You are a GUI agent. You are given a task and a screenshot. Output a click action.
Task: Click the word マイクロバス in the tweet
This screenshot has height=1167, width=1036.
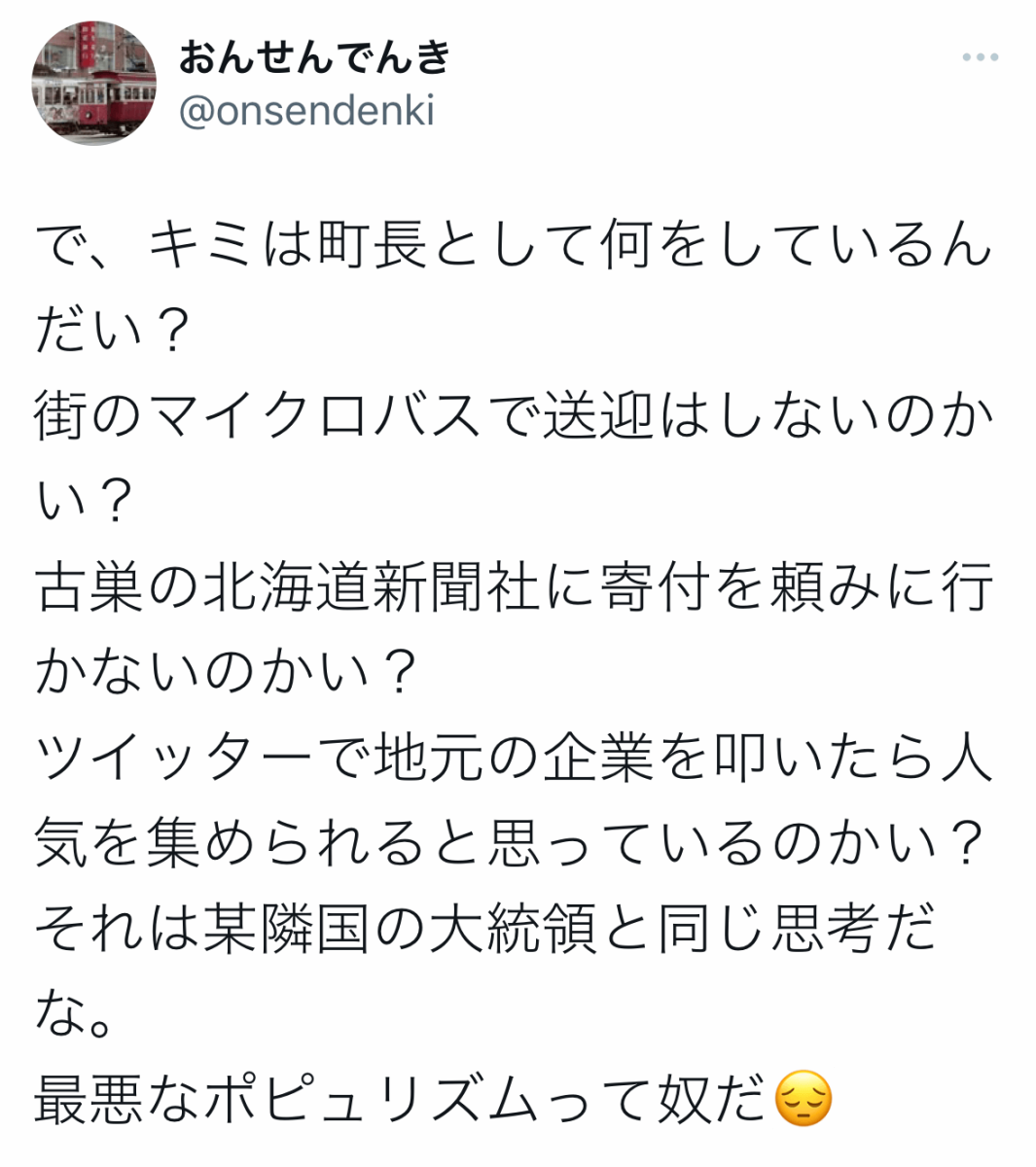(x=309, y=417)
